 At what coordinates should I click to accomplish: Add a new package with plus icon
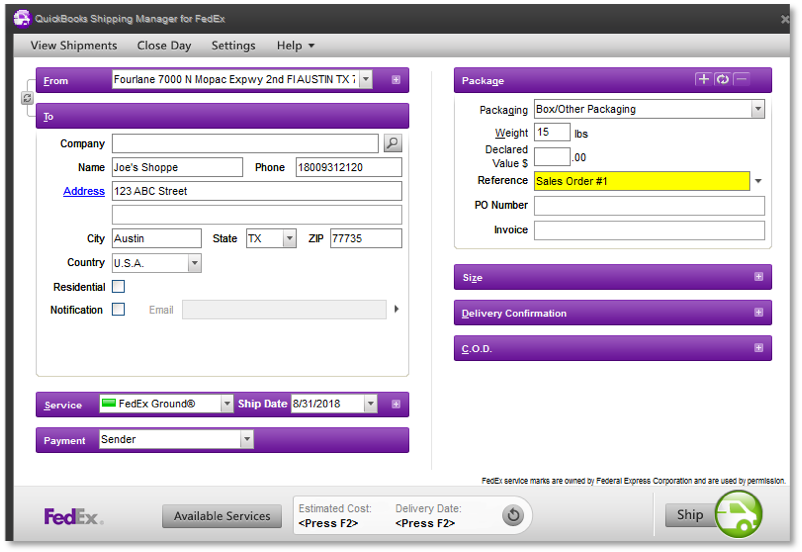(x=704, y=79)
